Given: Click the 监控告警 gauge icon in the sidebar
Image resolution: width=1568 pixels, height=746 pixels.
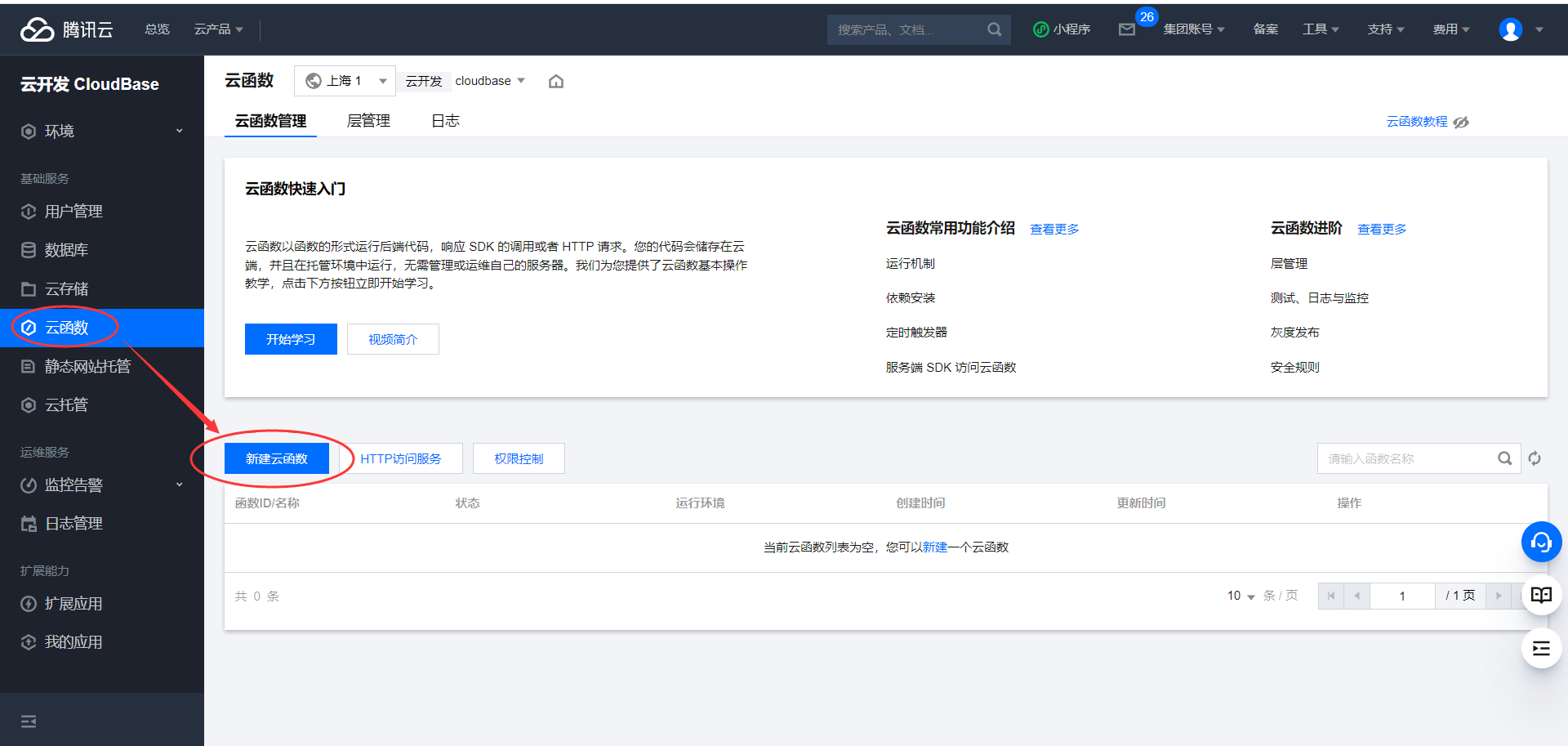Looking at the screenshot, I should 29,485.
